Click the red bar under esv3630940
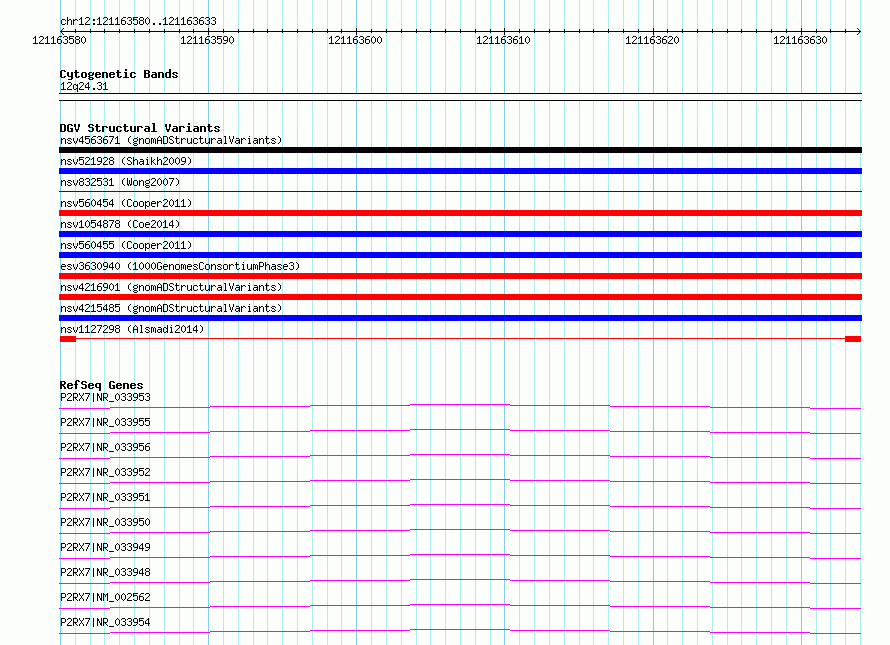 pos(460,276)
